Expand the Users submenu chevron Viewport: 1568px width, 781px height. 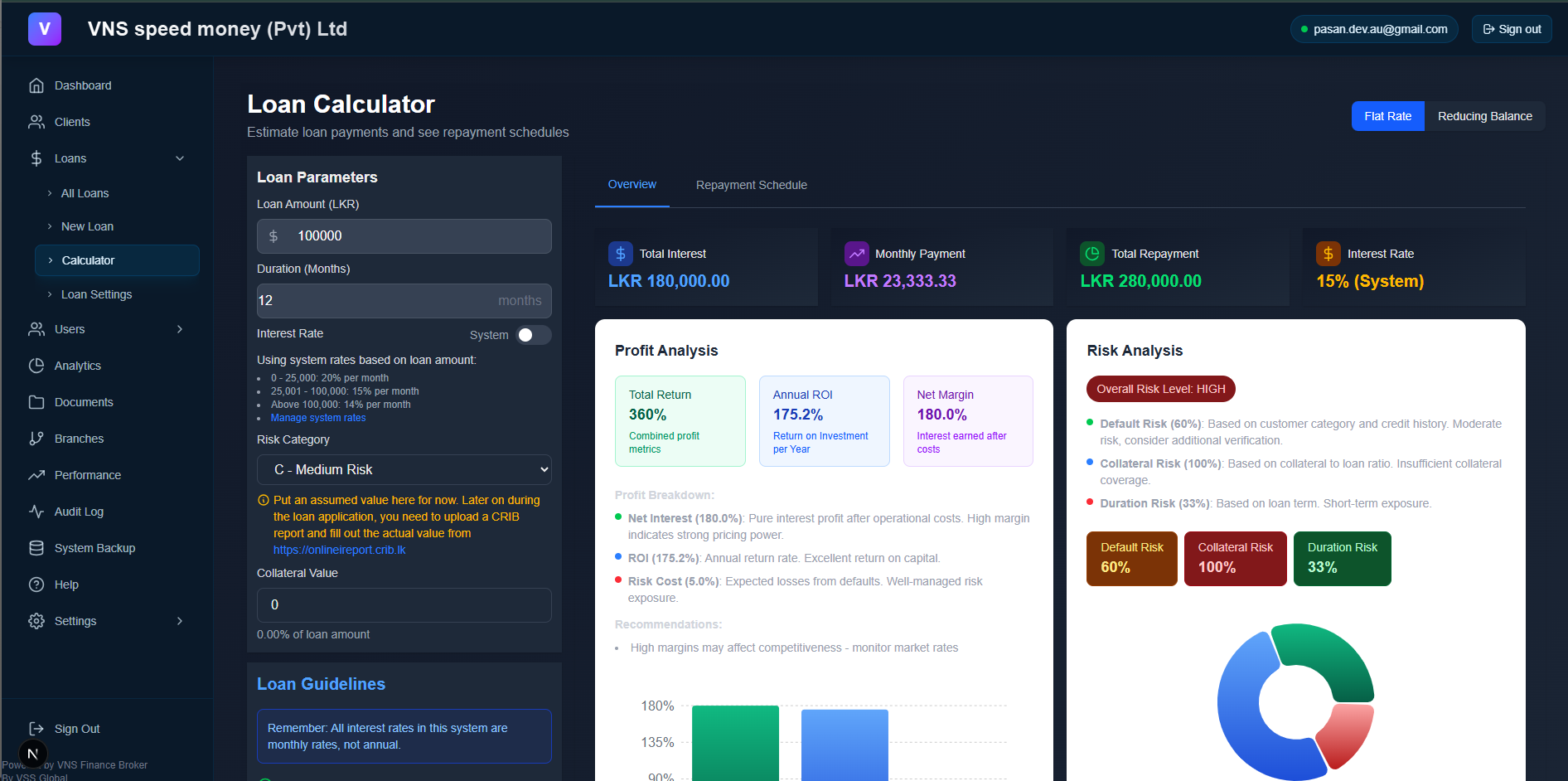(x=180, y=329)
